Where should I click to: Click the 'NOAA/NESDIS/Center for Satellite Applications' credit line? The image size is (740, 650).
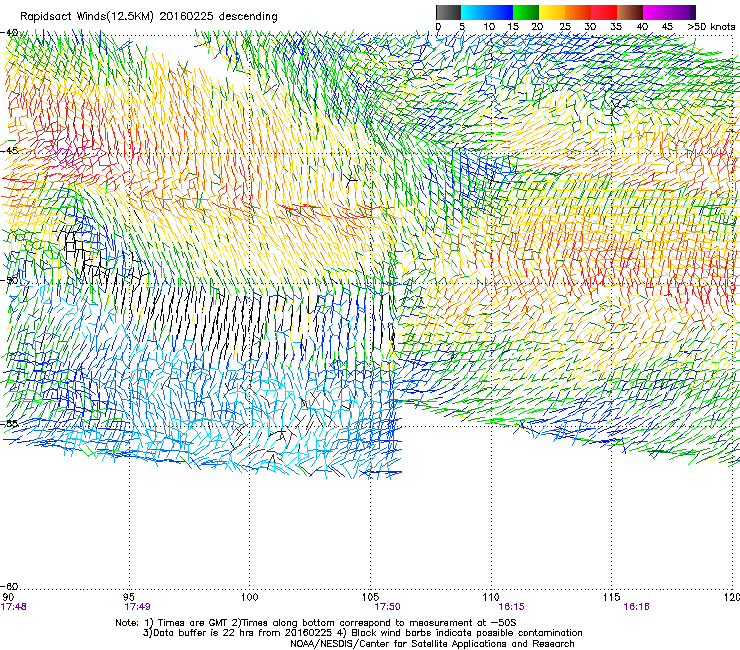coord(432,644)
